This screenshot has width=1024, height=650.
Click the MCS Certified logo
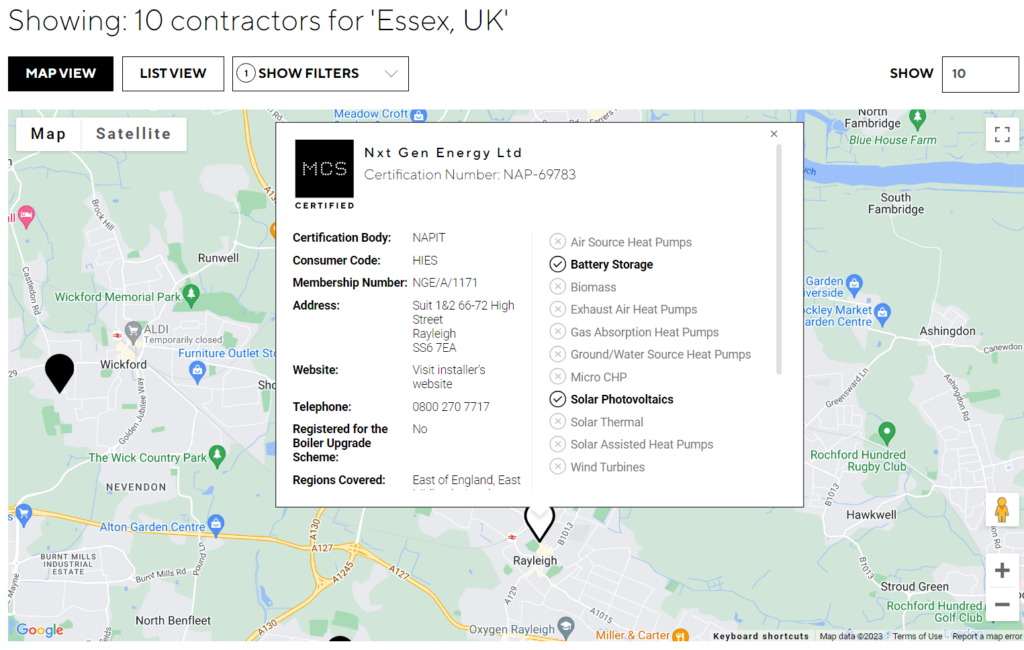pyautogui.click(x=325, y=174)
